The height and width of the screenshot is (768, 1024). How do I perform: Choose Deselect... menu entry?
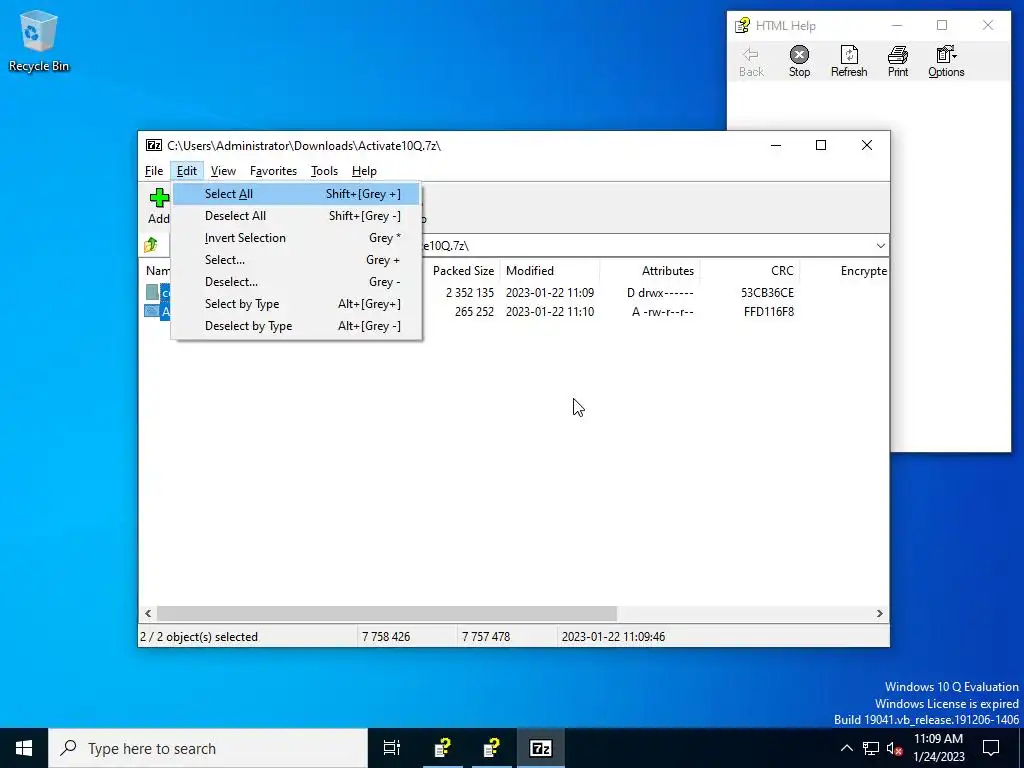click(x=296, y=282)
